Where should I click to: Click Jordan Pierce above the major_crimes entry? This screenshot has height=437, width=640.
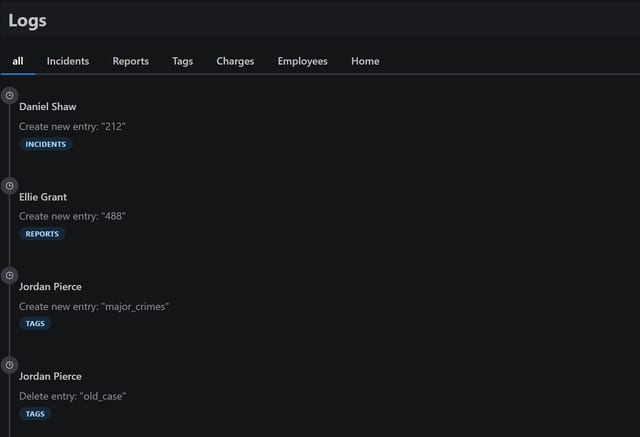click(x=50, y=287)
